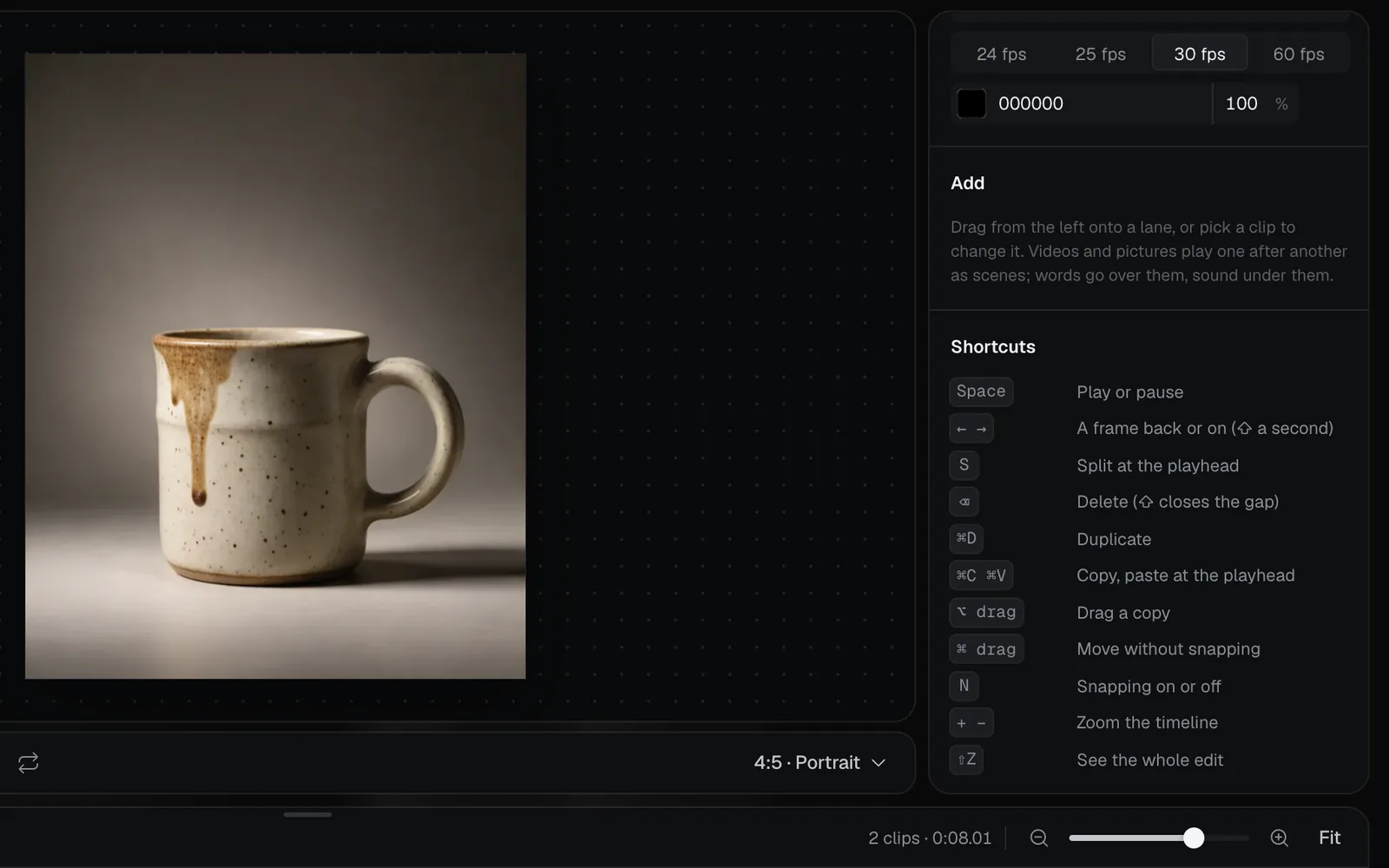Image resolution: width=1389 pixels, height=868 pixels.
Task: Click the Add section heading
Action: click(x=967, y=183)
